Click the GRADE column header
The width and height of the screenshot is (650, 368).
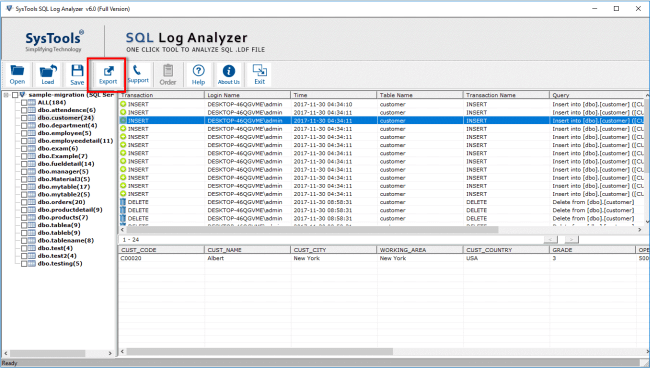pos(592,250)
